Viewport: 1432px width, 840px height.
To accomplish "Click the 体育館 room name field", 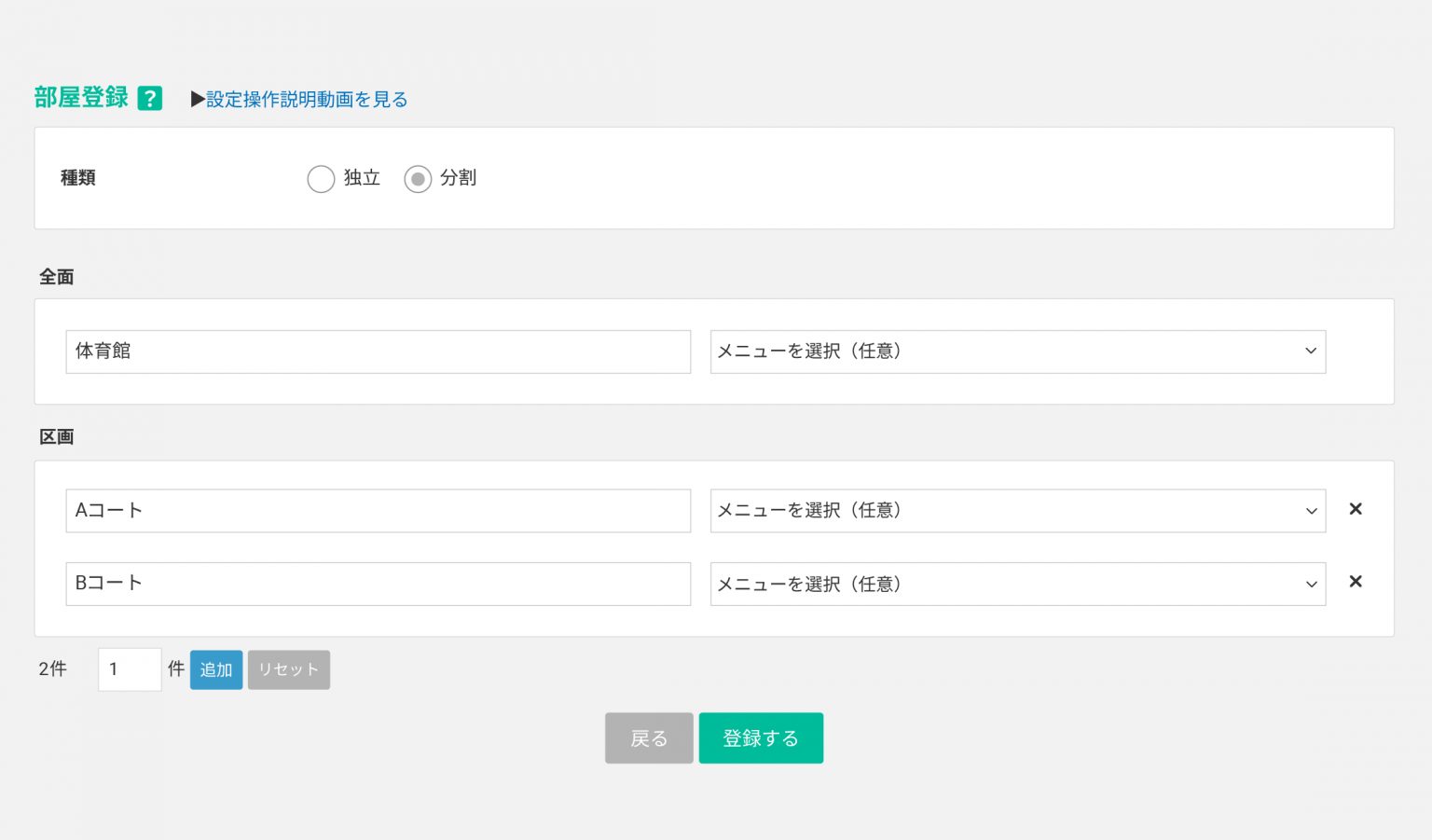I will [x=378, y=351].
